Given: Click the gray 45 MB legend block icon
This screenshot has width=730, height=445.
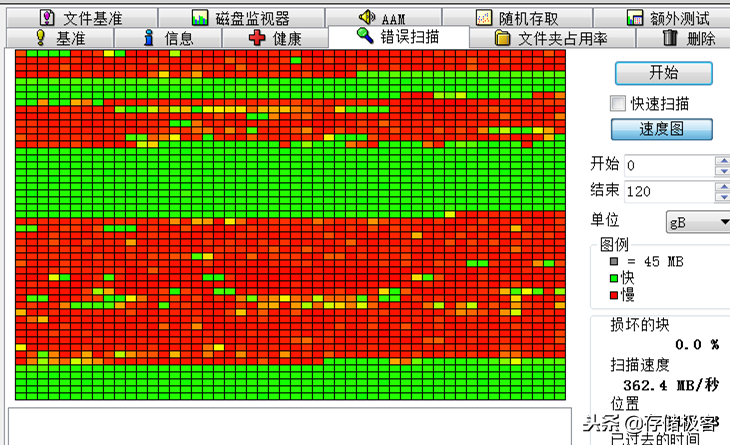Looking at the screenshot, I should click(x=614, y=262).
